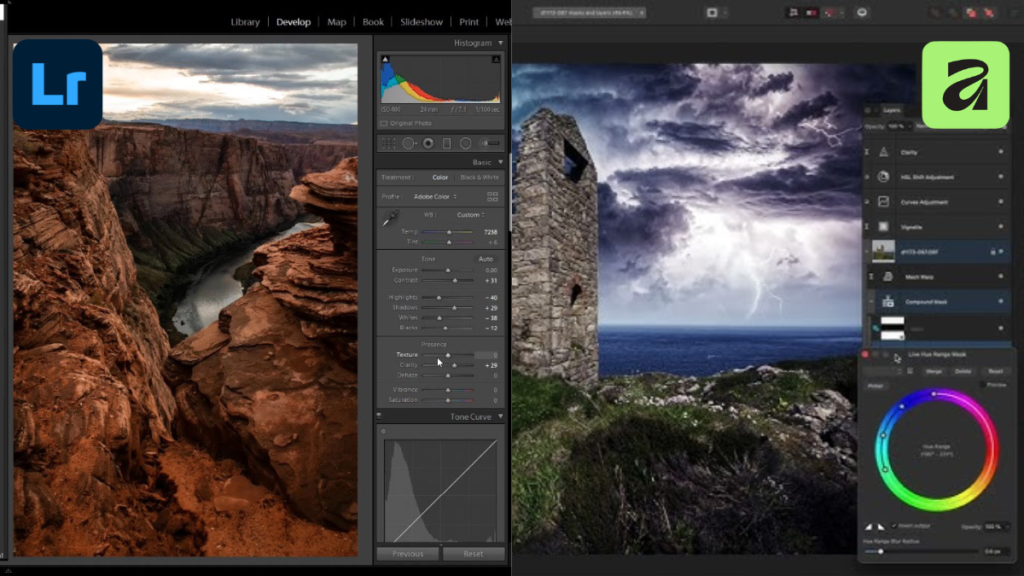This screenshot has height=576, width=1024.
Task: Click the Merge button in Live Hue Range Mask
Action: tap(934, 372)
